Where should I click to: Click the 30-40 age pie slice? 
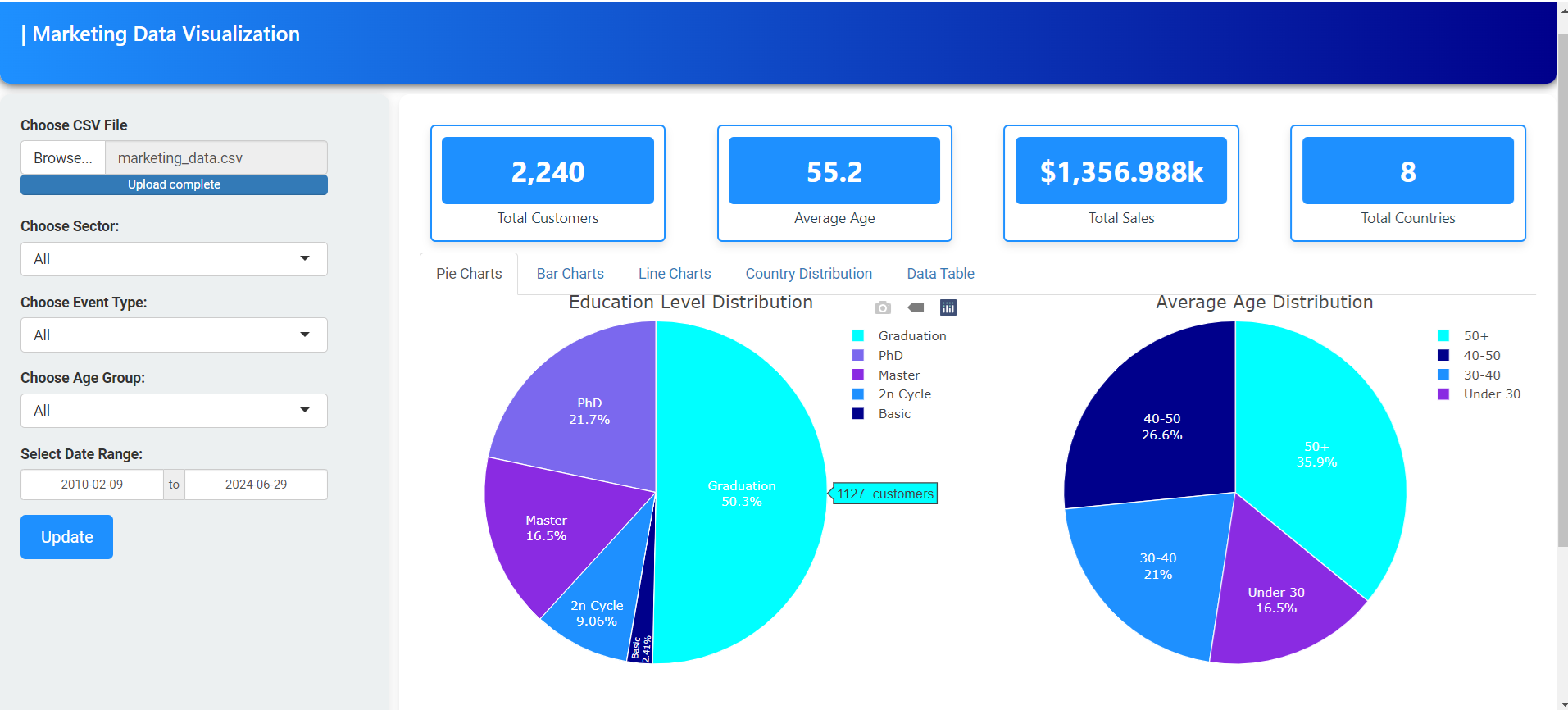point(1158,566)
